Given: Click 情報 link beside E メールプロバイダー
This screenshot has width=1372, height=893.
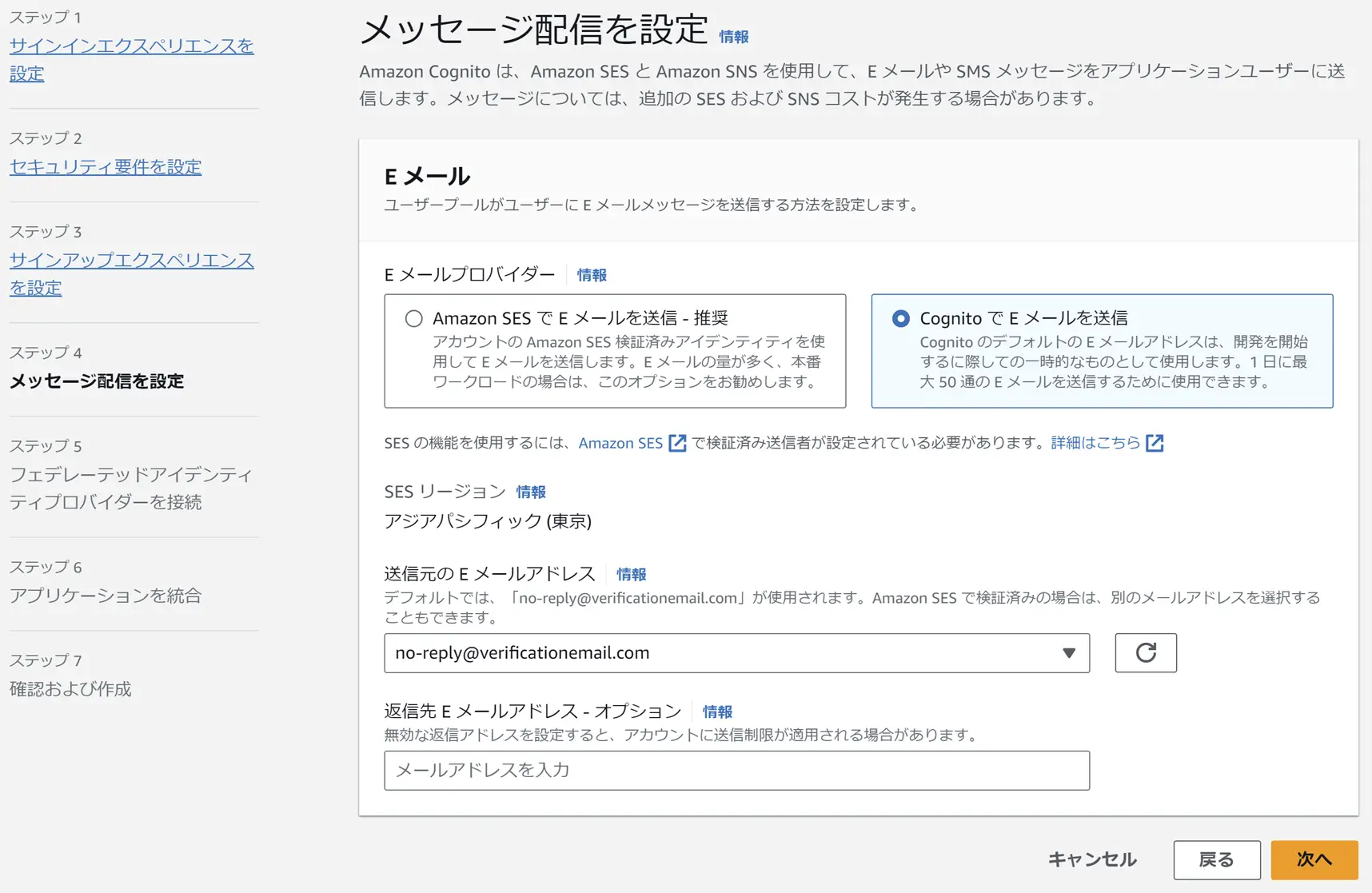Looking at the screenshot, I should coord(592,275).
